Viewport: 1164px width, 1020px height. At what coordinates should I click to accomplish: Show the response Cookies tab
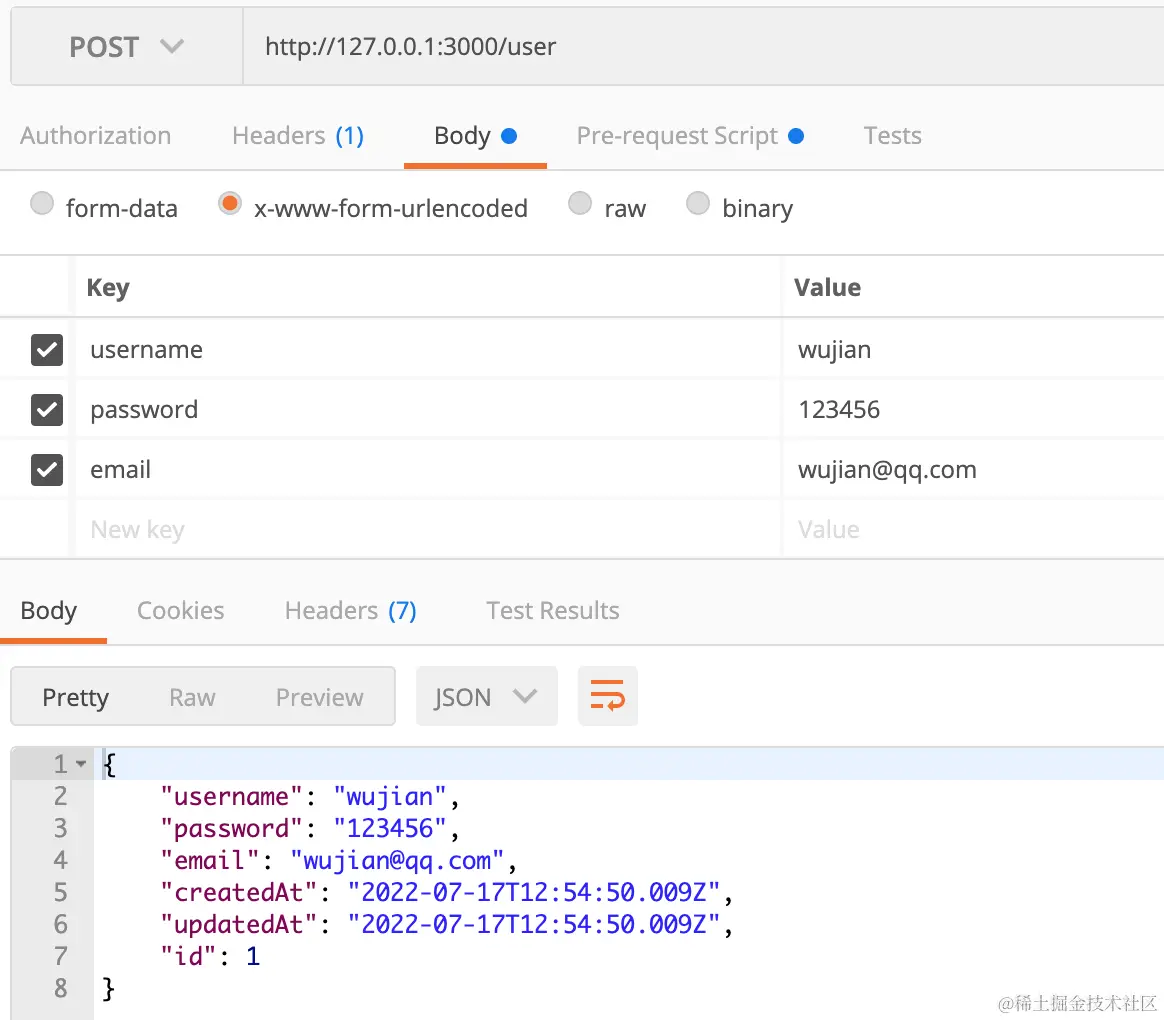coord(180,611)
